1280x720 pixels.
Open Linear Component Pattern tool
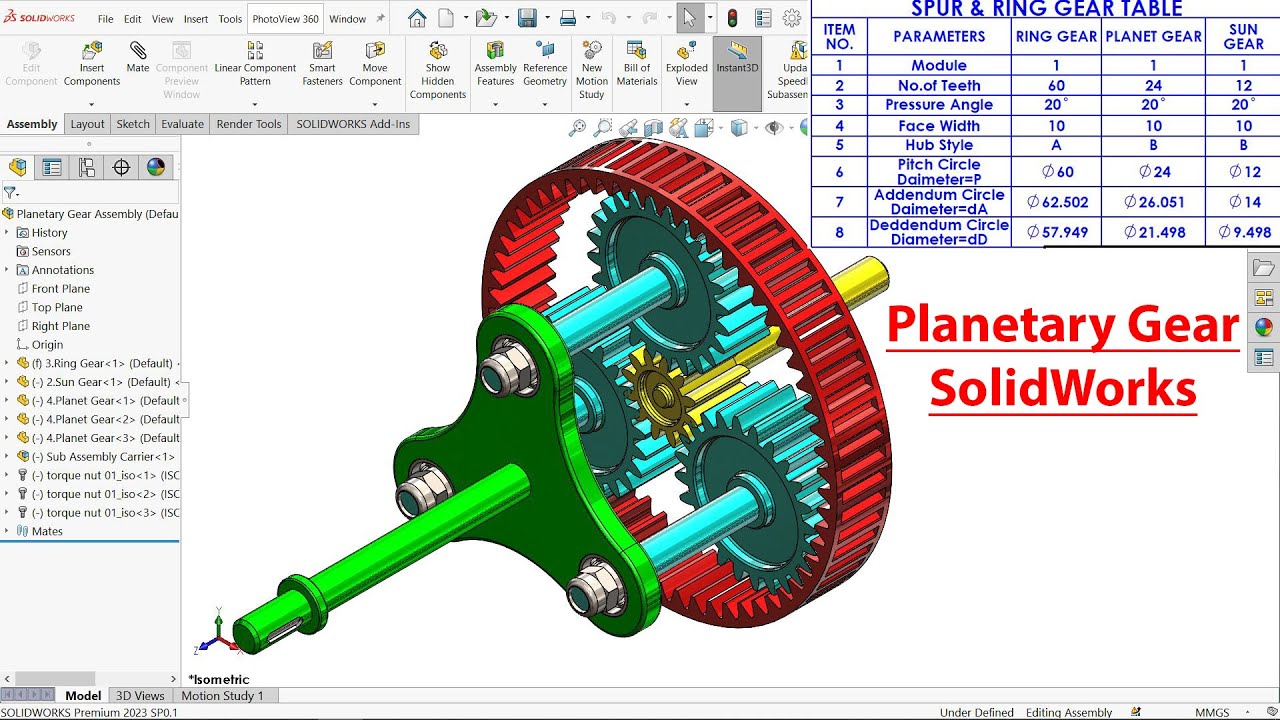(255, 65)
